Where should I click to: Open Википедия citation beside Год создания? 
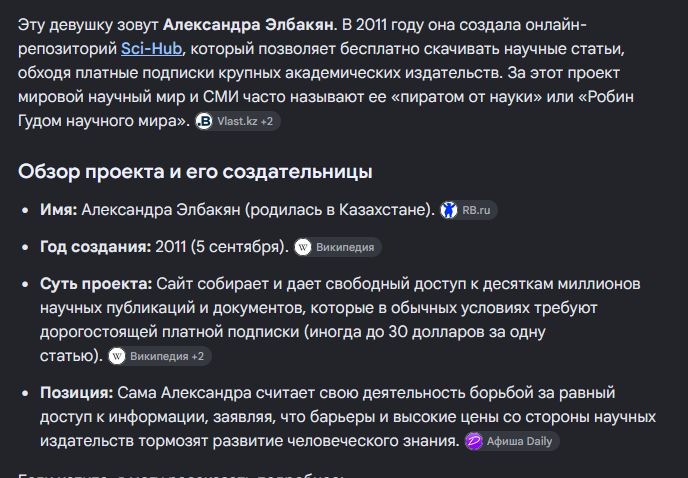[337, 247]
